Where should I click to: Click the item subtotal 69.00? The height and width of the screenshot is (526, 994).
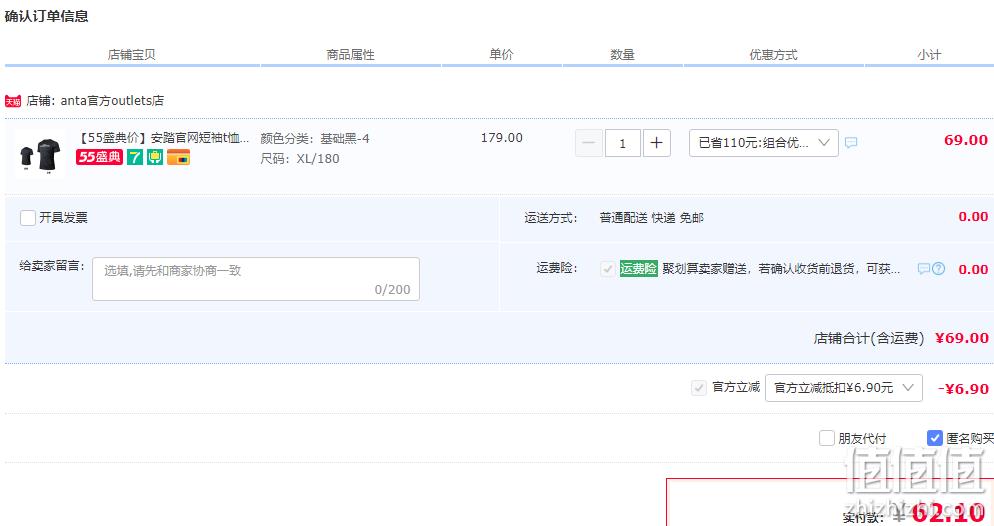point(965,140)
